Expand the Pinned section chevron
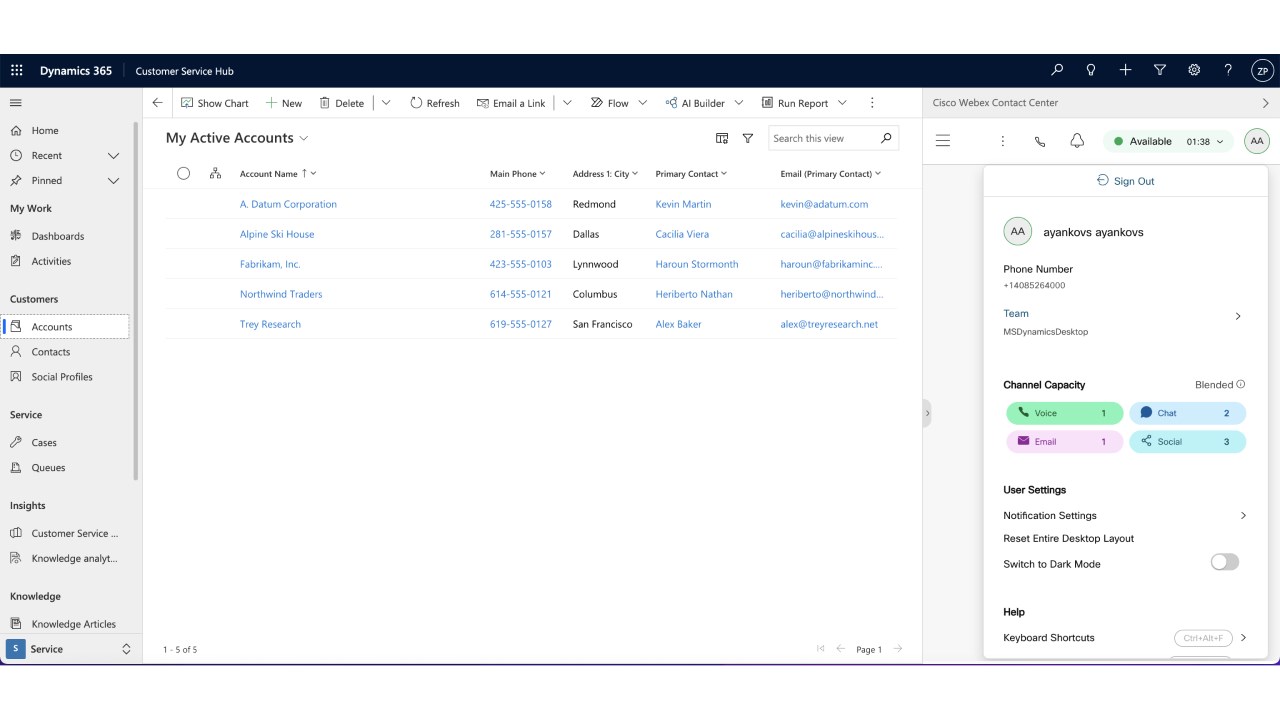 coord(113,181)
